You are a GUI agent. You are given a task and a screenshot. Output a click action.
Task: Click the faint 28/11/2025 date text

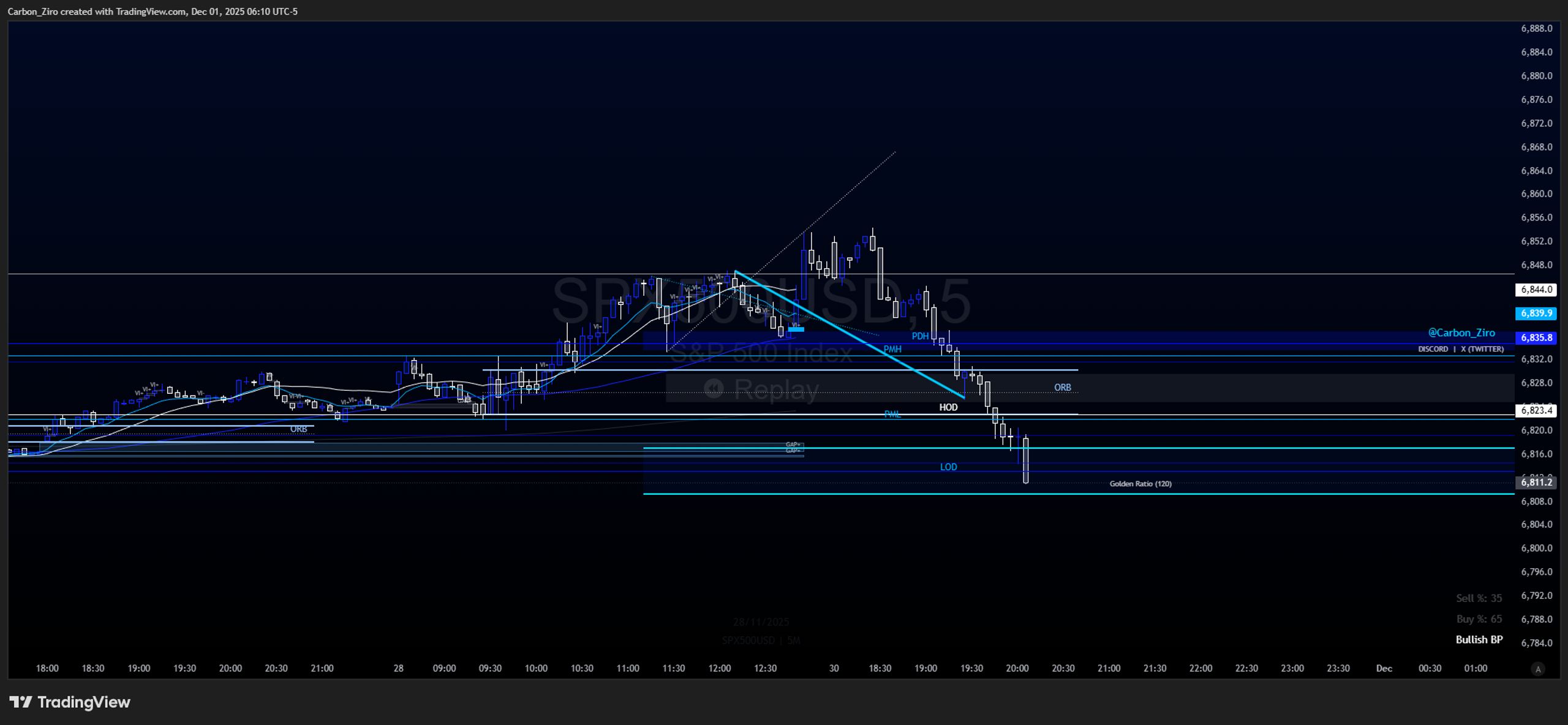coord(761,622)
